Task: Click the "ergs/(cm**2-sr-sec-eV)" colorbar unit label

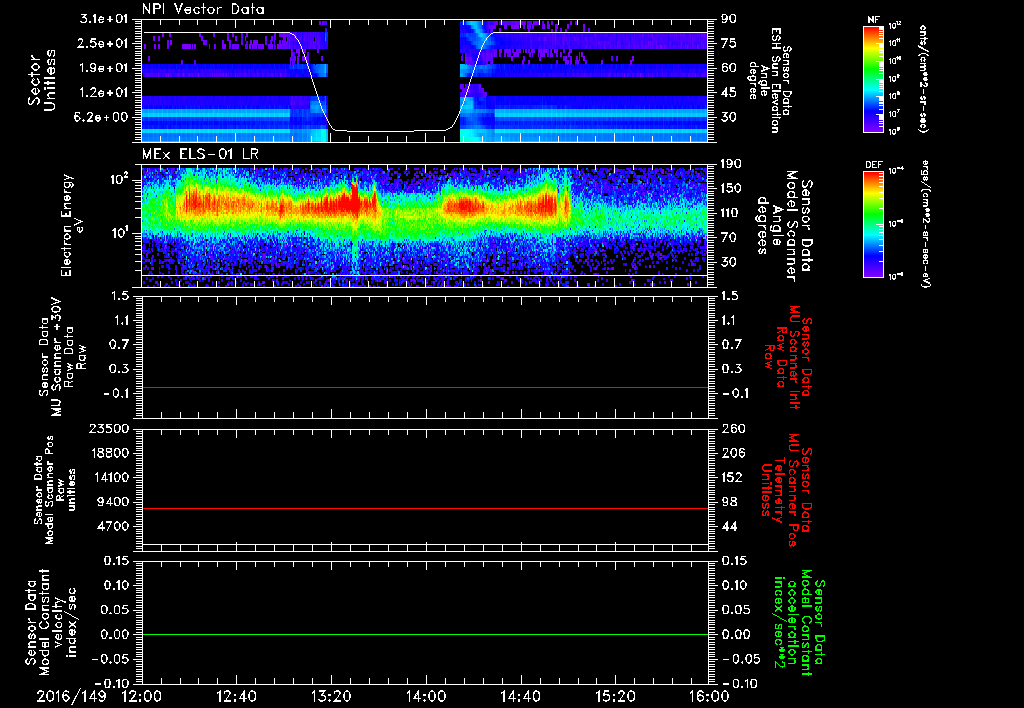Action: tap(926, 223)
